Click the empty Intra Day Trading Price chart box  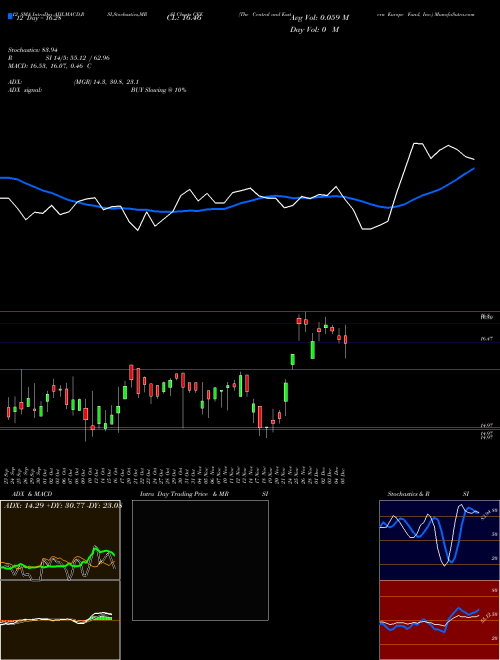tap(200, 560)
